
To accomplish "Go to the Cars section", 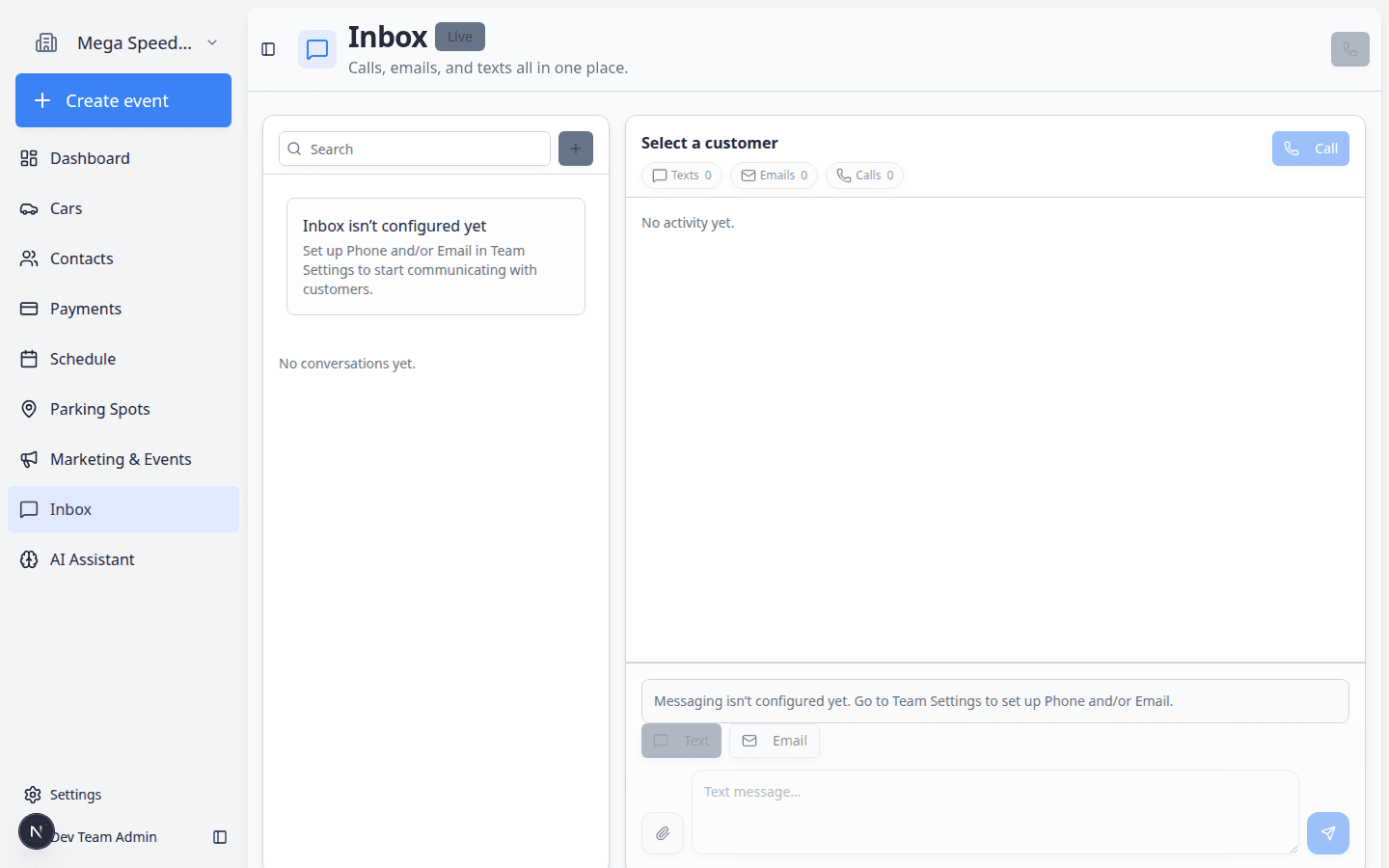I will 123,208.
